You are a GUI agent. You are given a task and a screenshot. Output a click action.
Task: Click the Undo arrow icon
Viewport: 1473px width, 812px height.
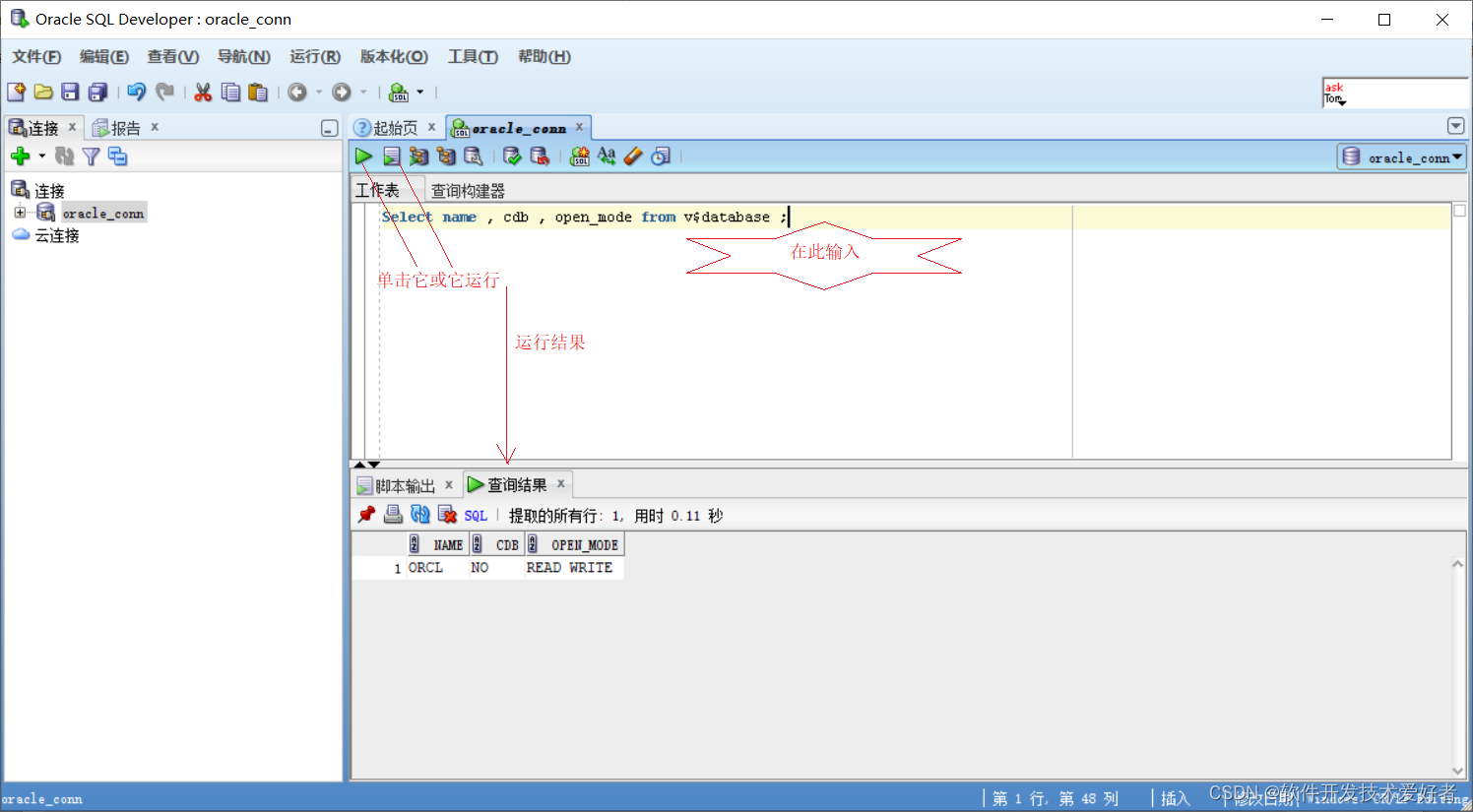[x=137, y=92]
